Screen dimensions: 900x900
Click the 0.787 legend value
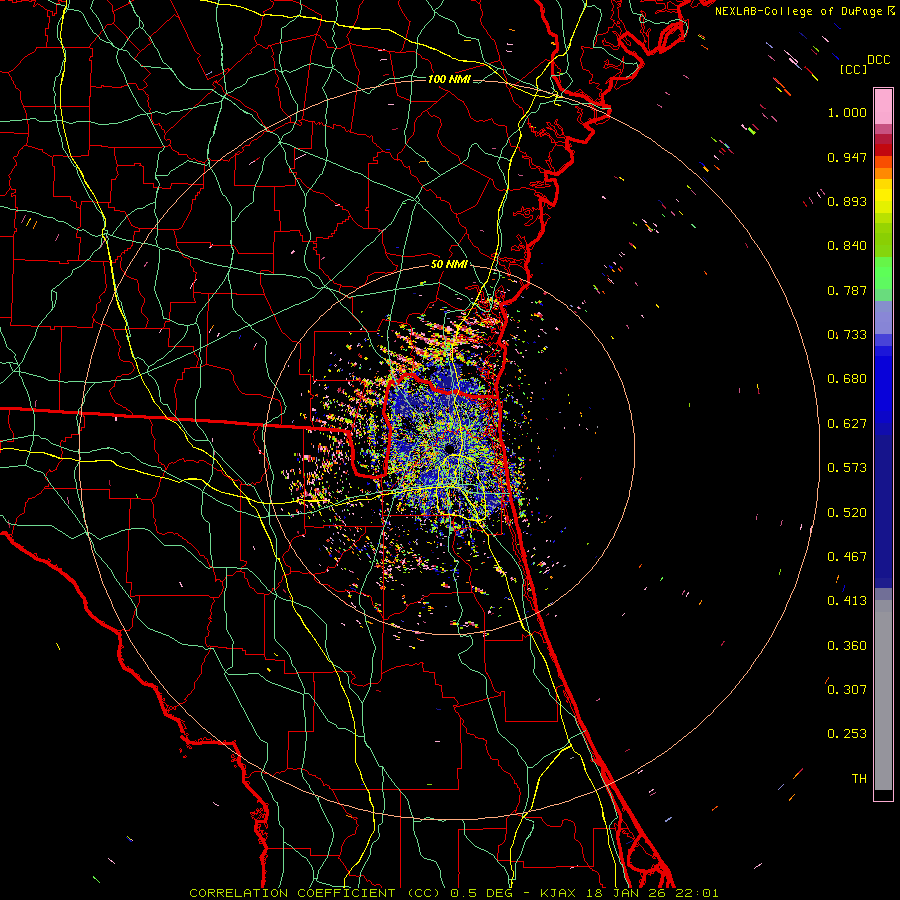tap(847, 290)
